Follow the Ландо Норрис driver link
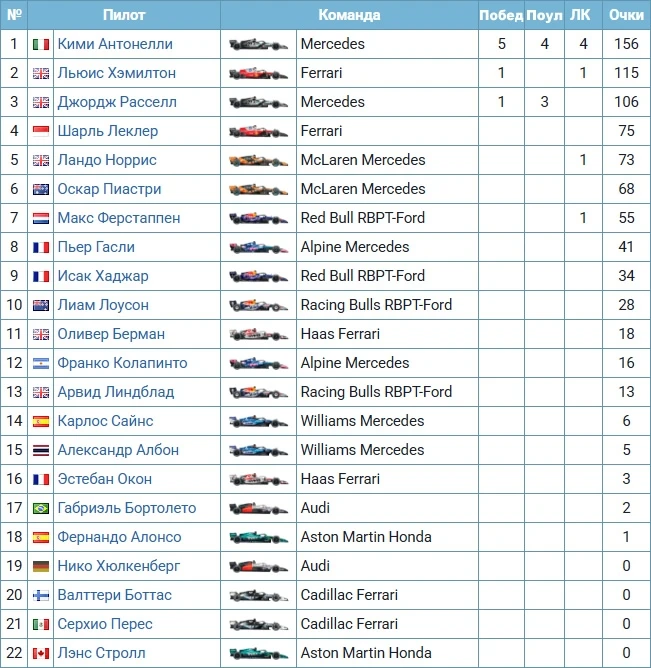Image resolution: width=651 pixels, height=668 pixels. point(107,160)
